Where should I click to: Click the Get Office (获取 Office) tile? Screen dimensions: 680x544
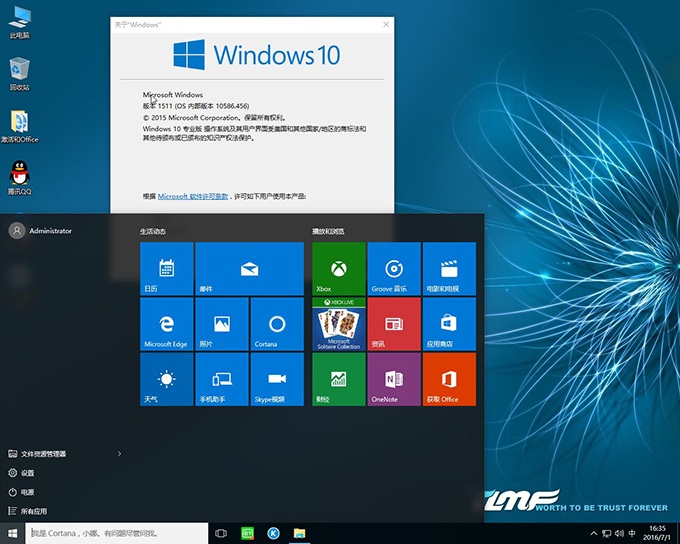pyautogui.click(x=449, y=379)
